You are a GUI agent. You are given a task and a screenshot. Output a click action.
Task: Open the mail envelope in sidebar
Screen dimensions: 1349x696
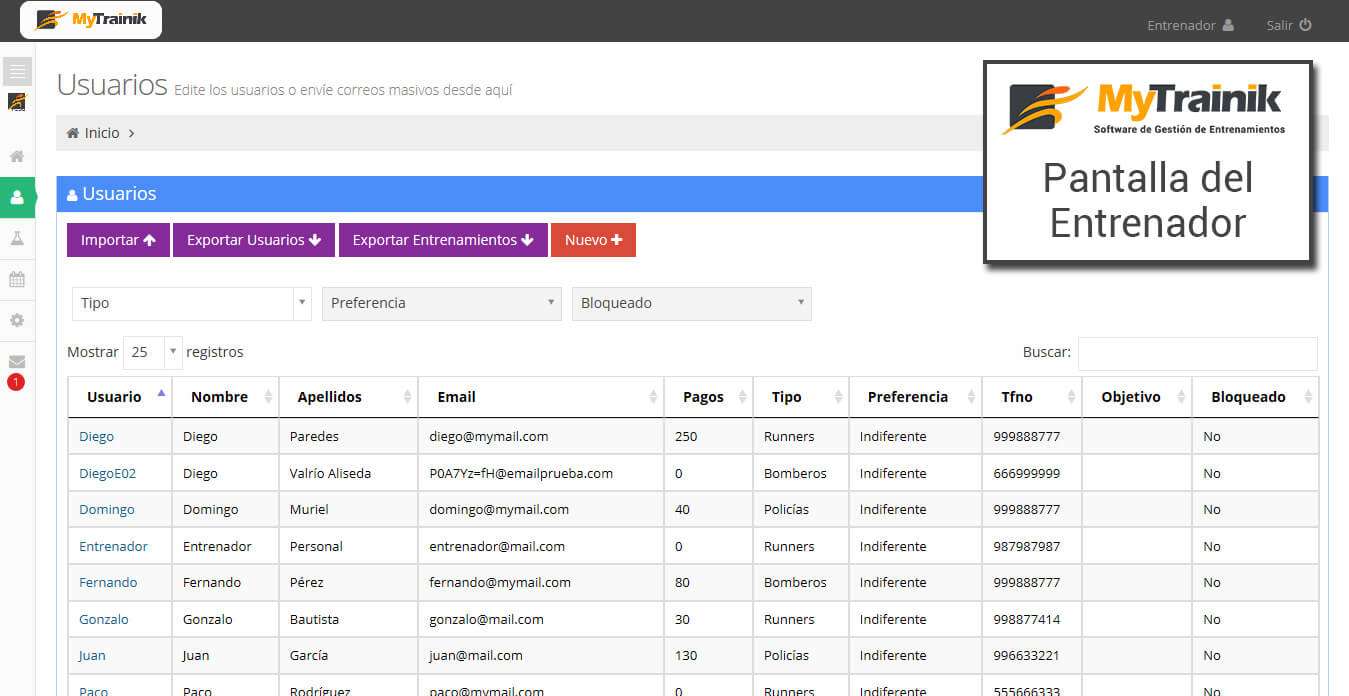tap(17, 361)
